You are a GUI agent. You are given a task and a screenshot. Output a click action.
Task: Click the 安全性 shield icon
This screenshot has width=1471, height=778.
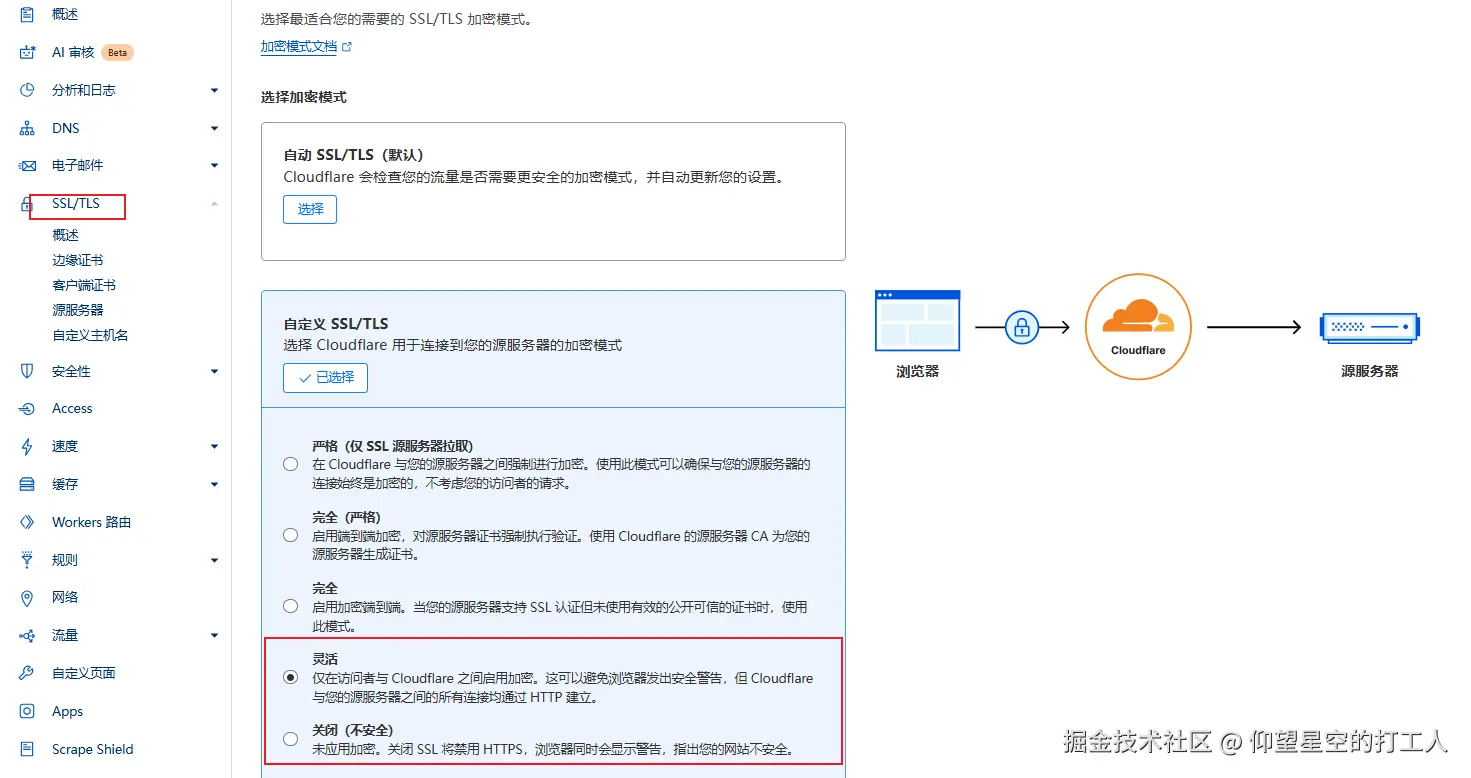pos(28,371)
